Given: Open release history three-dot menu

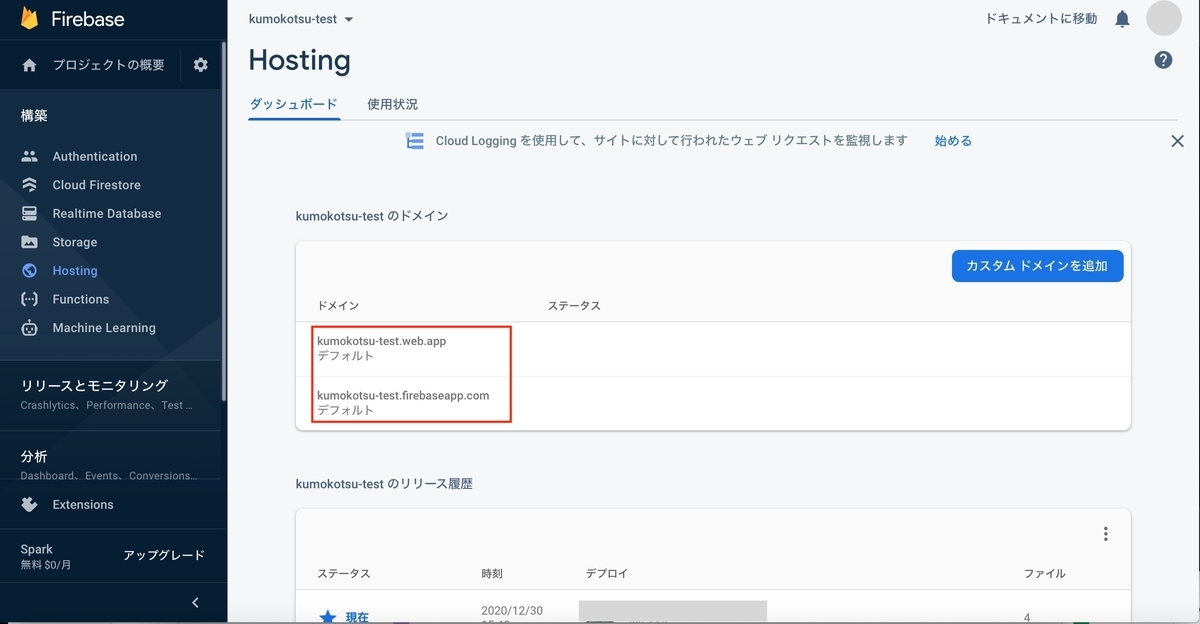Looking at the screenshot, I should [1105, 534].
